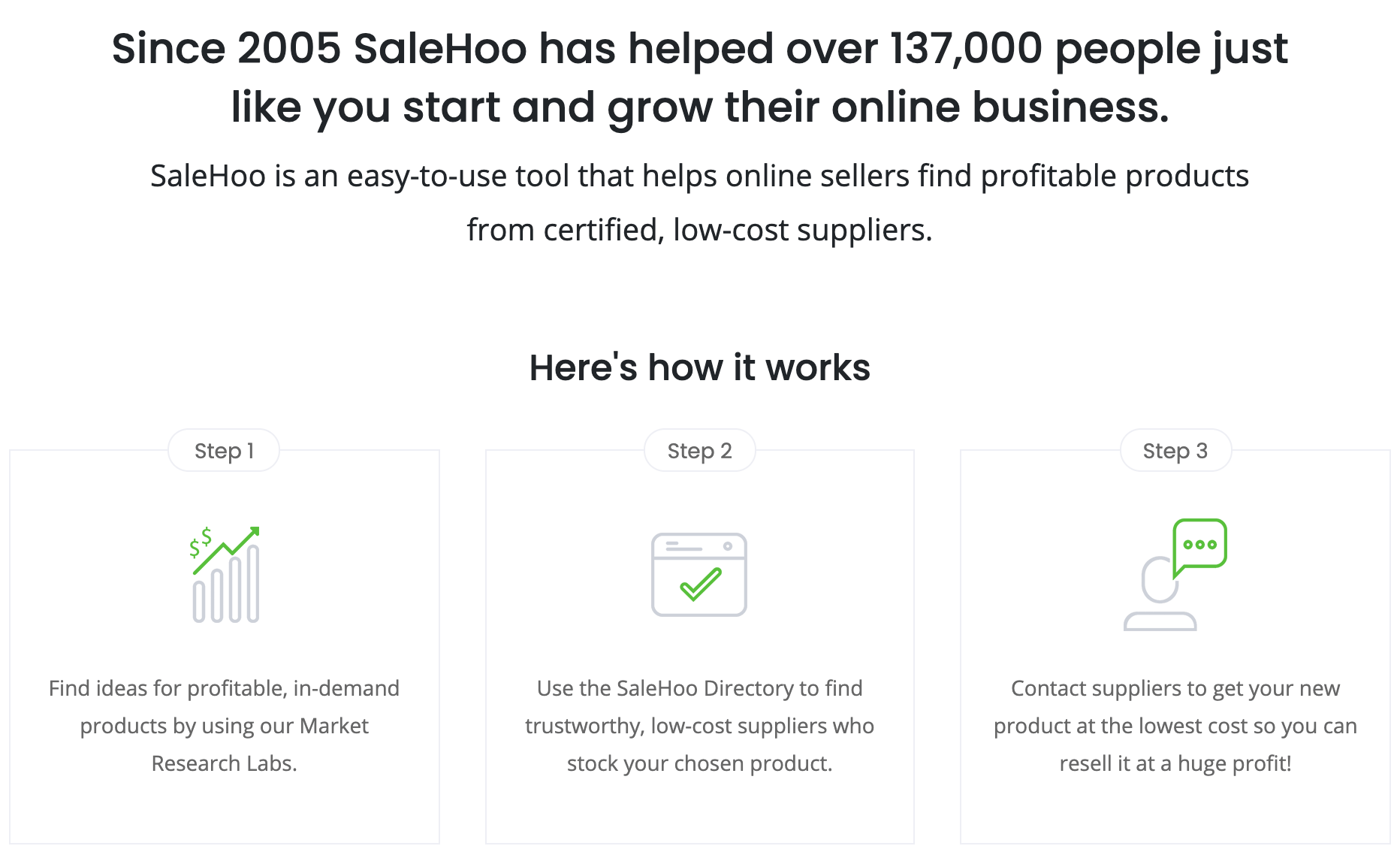1400x852 pixels.
Task: Click the growth chart icon in Step 1
Action: point(225,575)
